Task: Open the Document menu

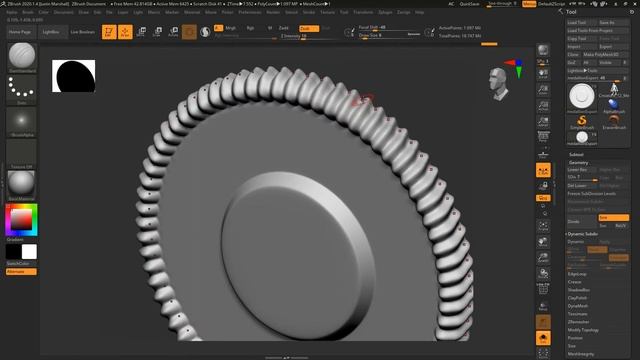Action: [x=64, y=12]
